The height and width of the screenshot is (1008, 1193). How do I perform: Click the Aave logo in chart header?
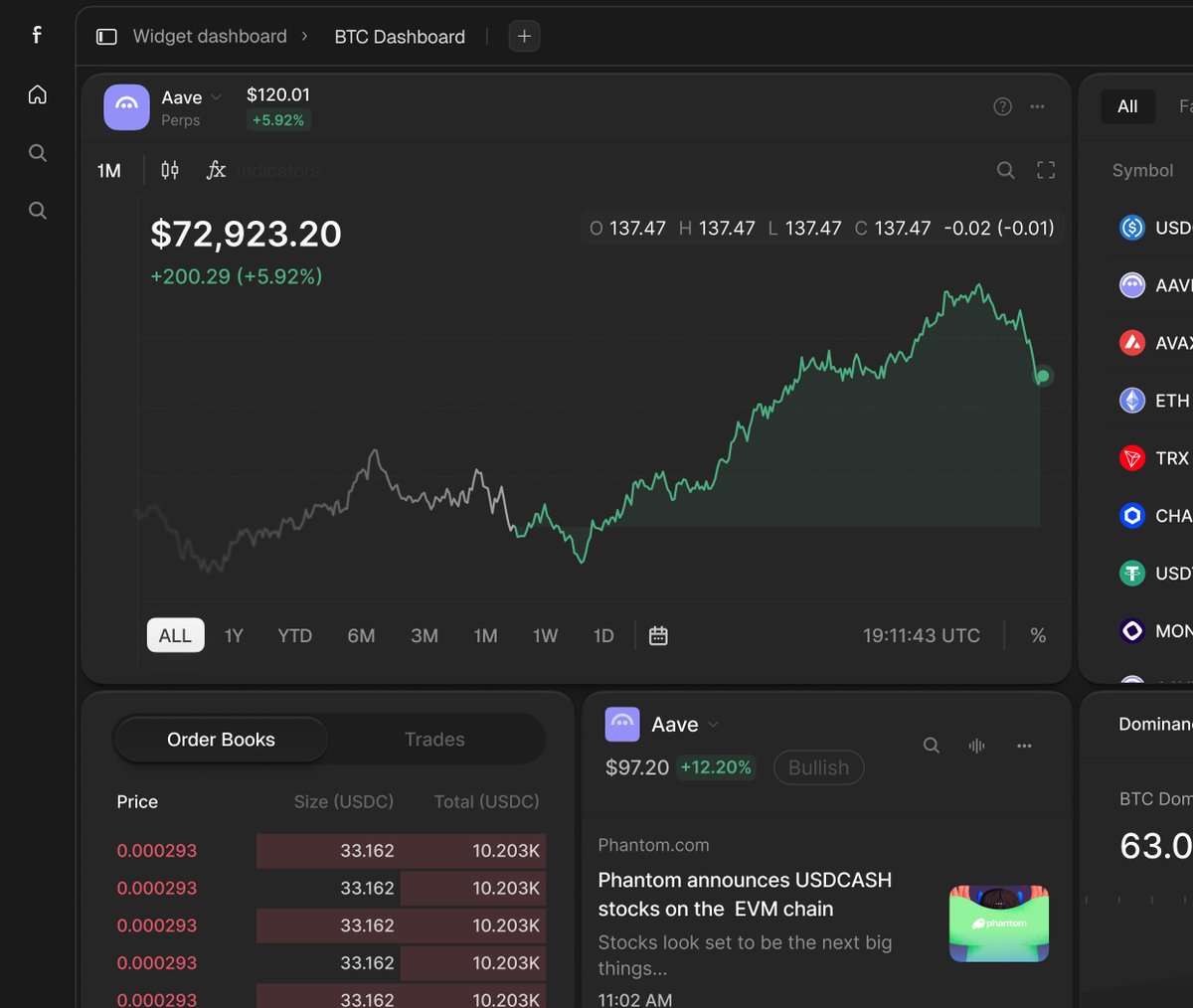coord(126,106)
